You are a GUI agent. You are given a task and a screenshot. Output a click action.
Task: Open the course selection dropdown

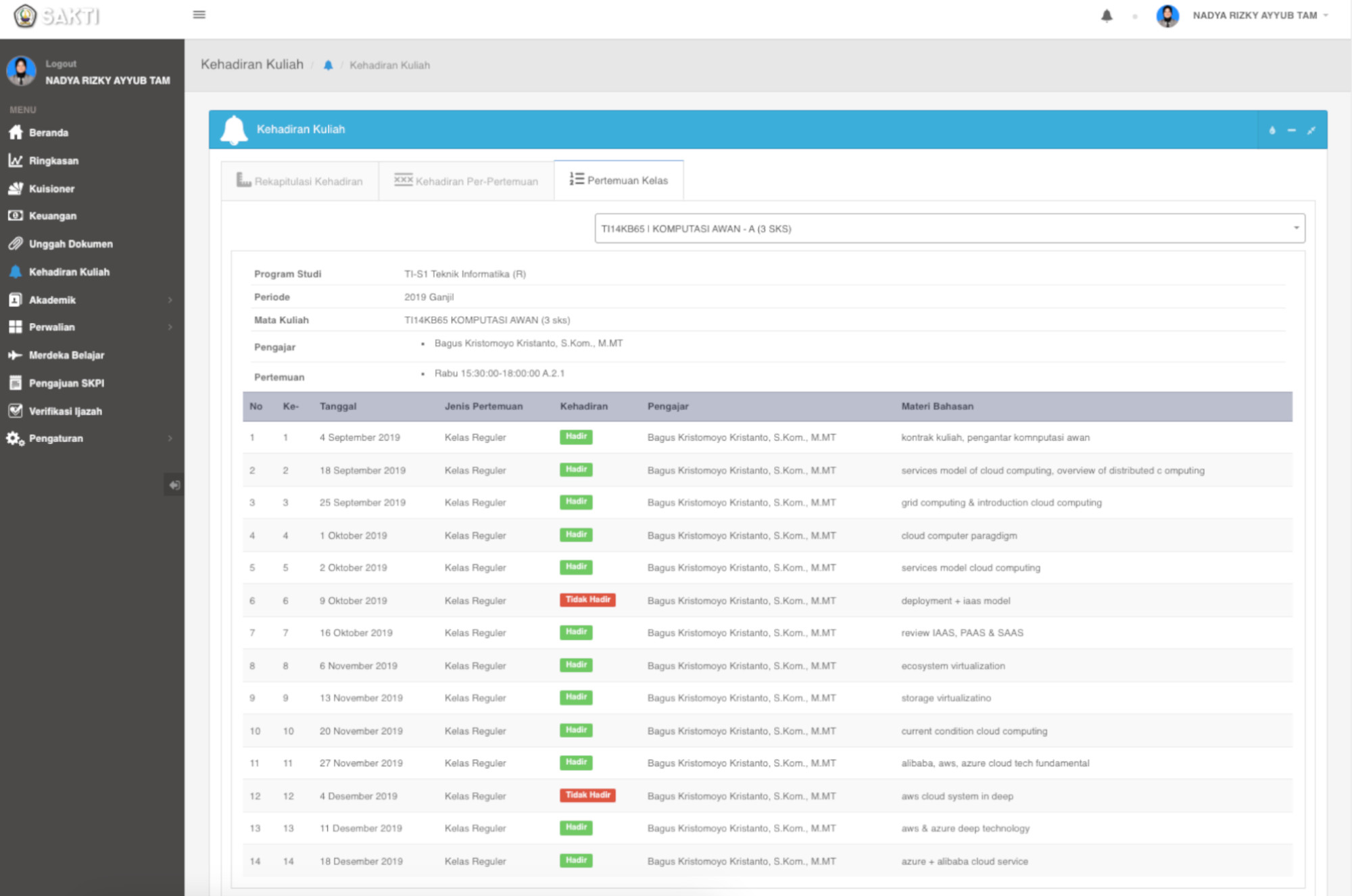click(x=950, y=228)
